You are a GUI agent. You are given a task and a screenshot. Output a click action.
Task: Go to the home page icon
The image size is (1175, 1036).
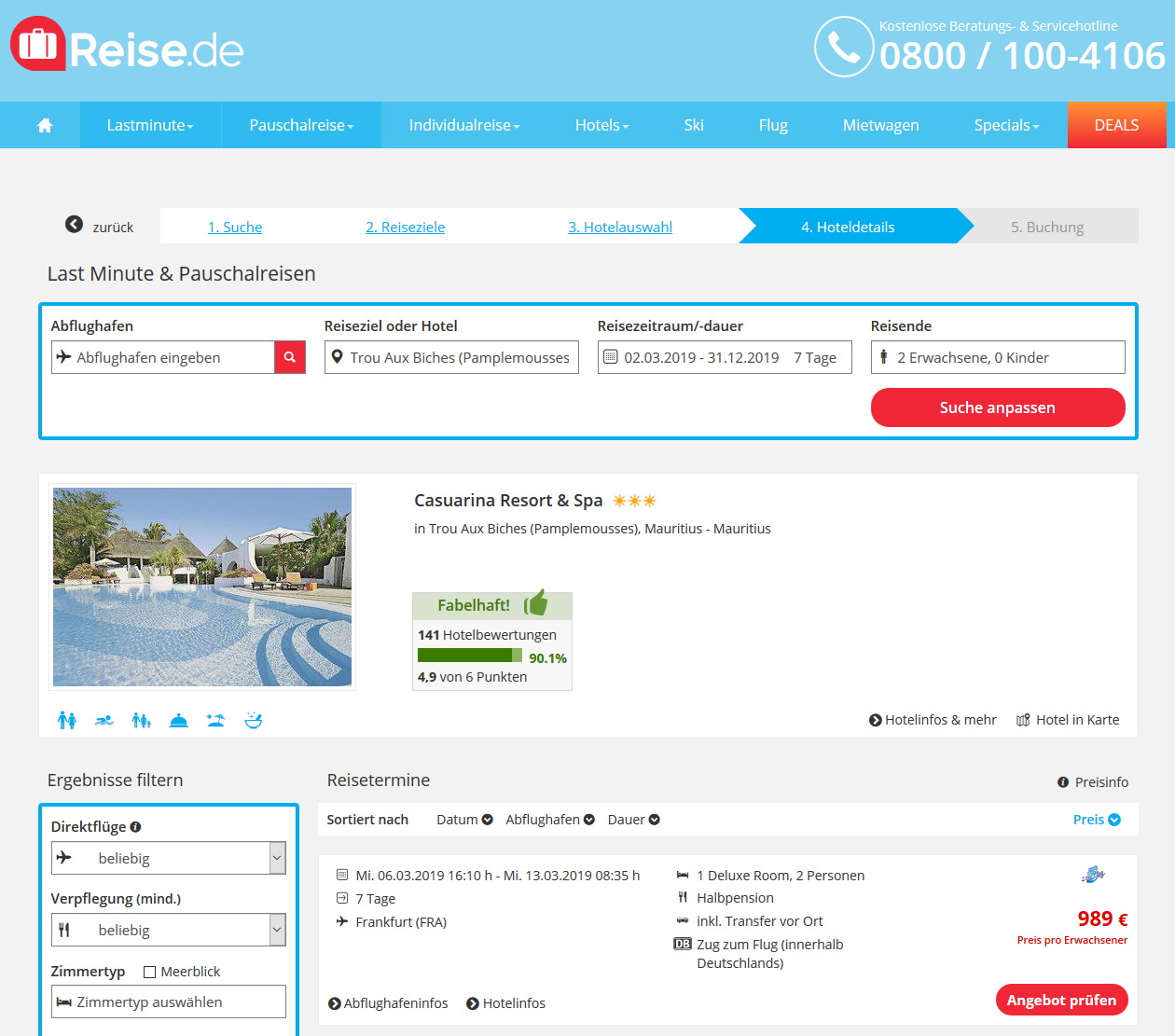pyautogui.click(x=45, y=125)
